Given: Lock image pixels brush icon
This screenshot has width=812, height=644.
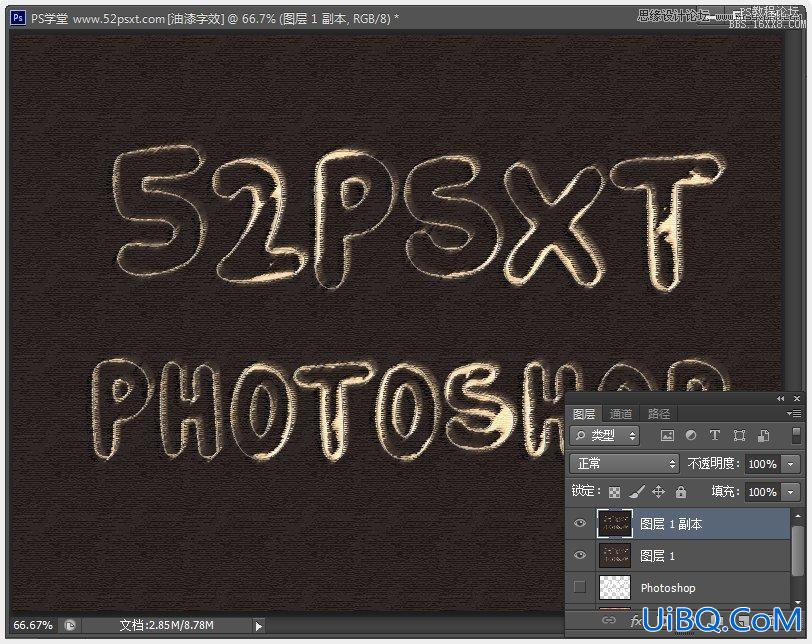Looking at the screenshot, I should [x=636, y=492].
